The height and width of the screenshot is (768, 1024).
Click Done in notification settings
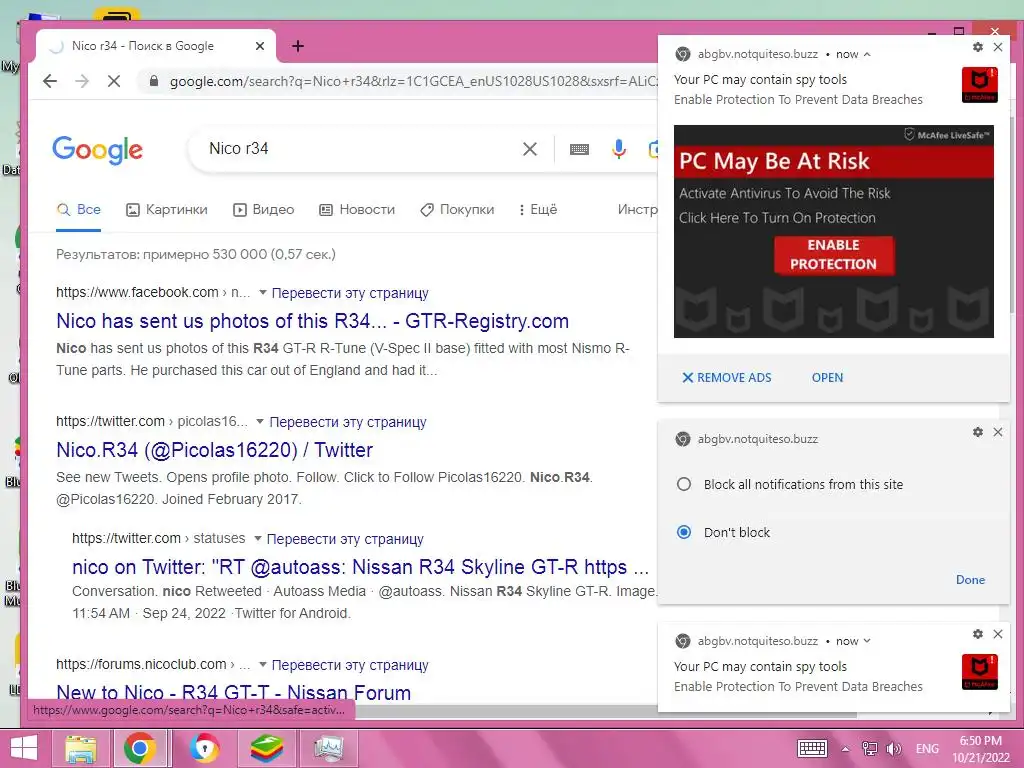(x=970, y=579)
